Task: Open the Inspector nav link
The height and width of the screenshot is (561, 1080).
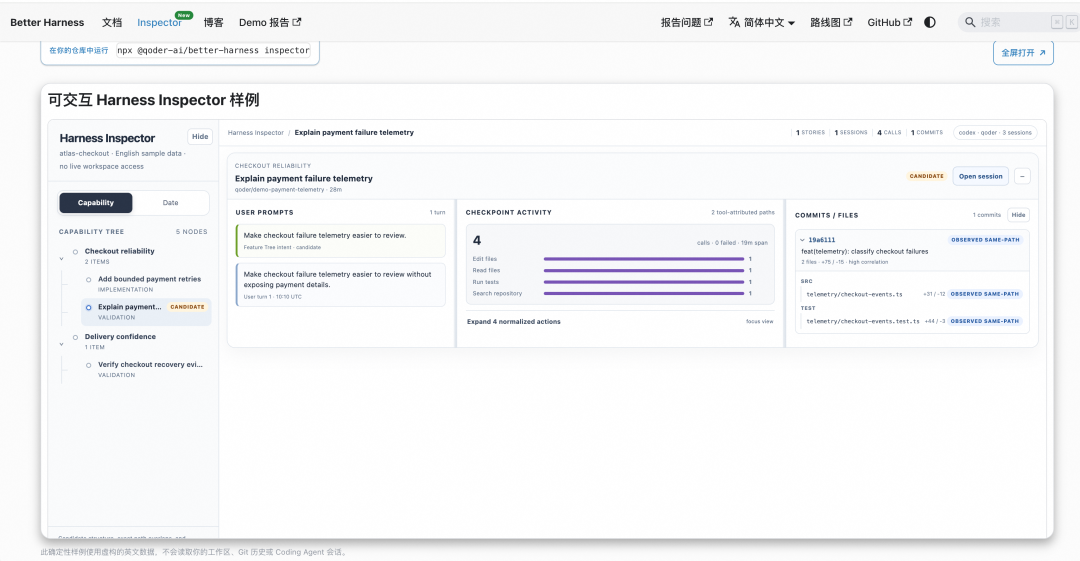Action: tap(159, 22)
